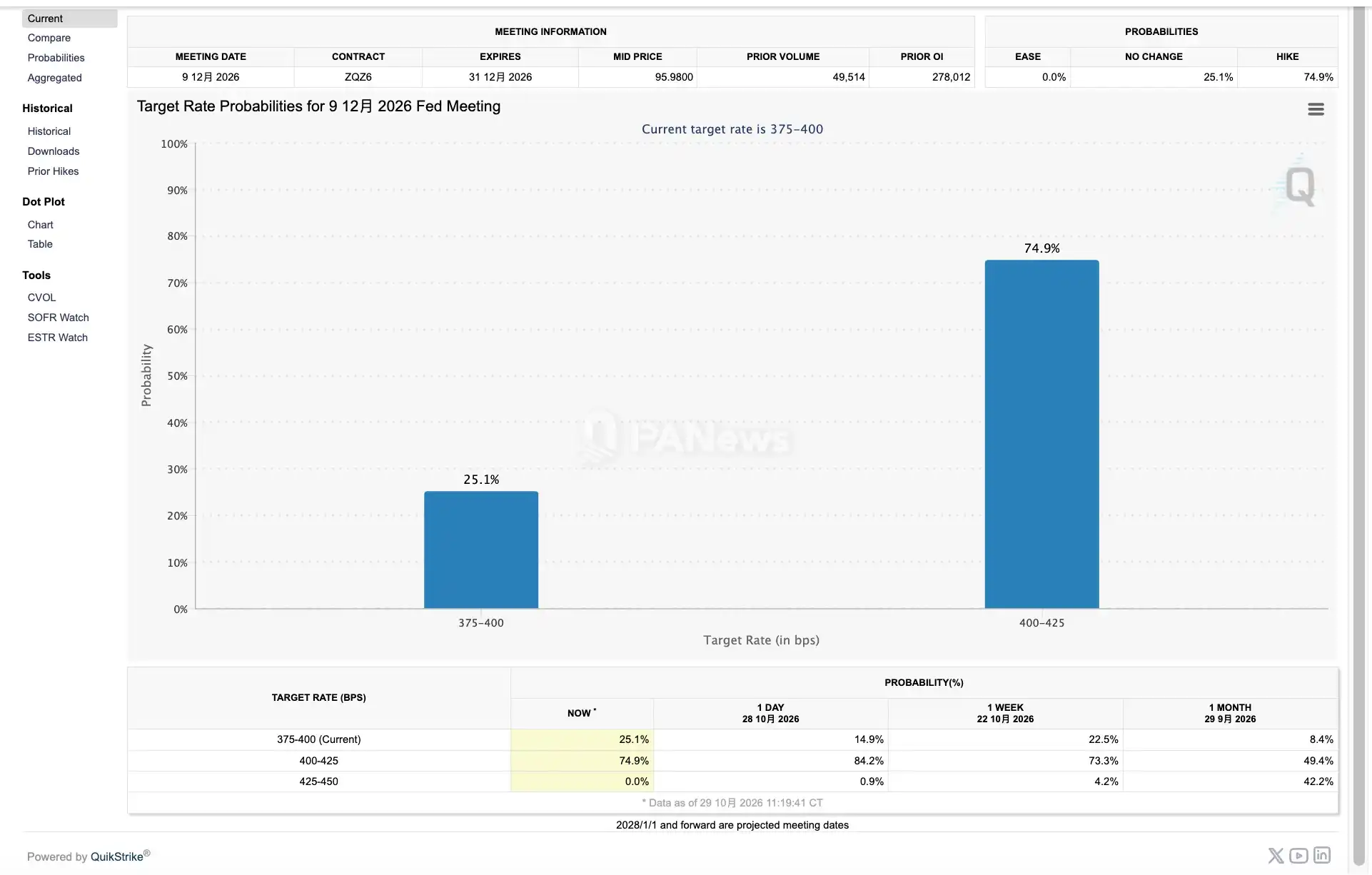Open the Compare view in sidebar
Image resolution: width=1372 pixels, height=875 pixels.
(49, 38)
